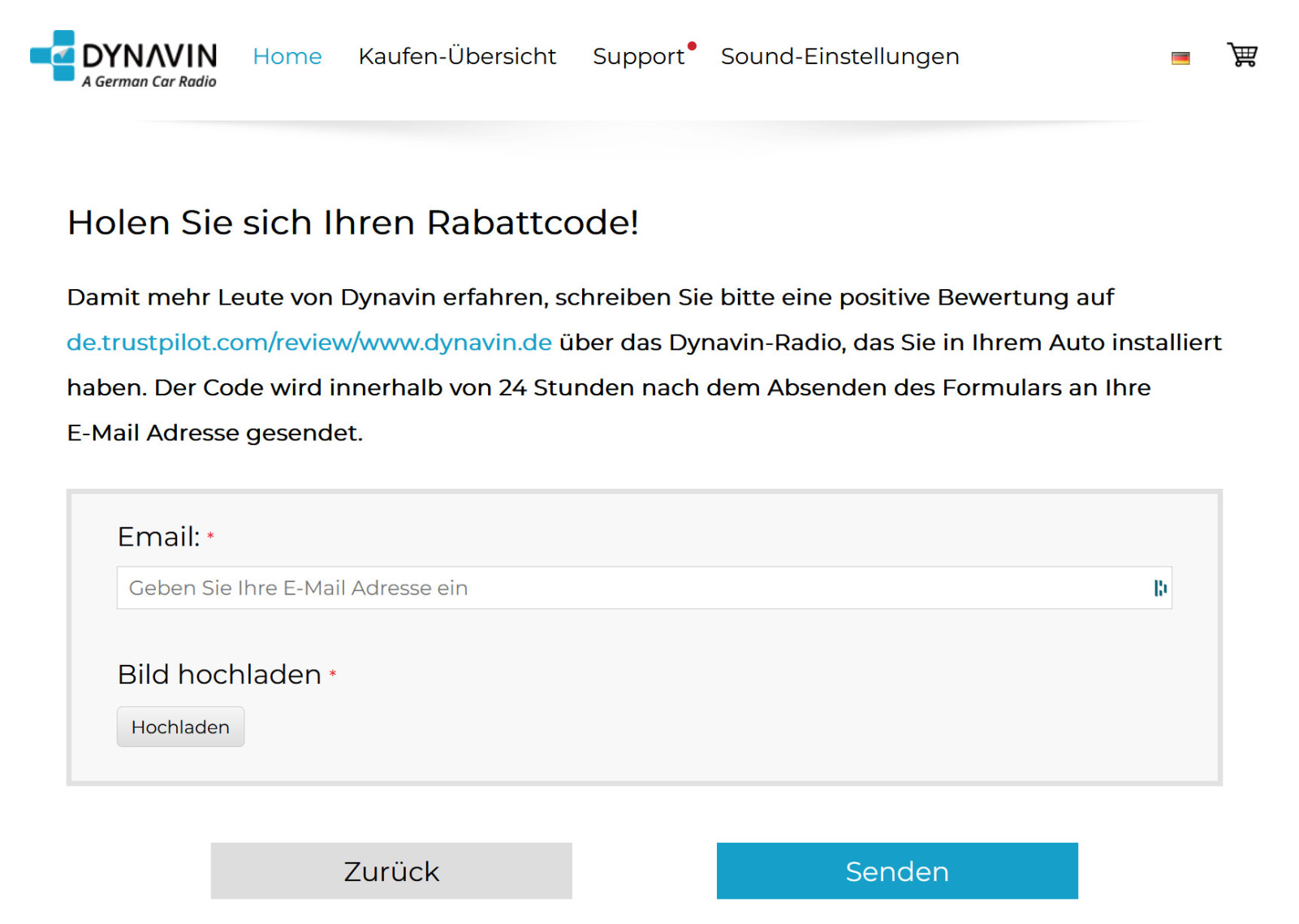Open the shopping cart
This screenshot has height=924, width=1299.
[x=1241, y=55]
